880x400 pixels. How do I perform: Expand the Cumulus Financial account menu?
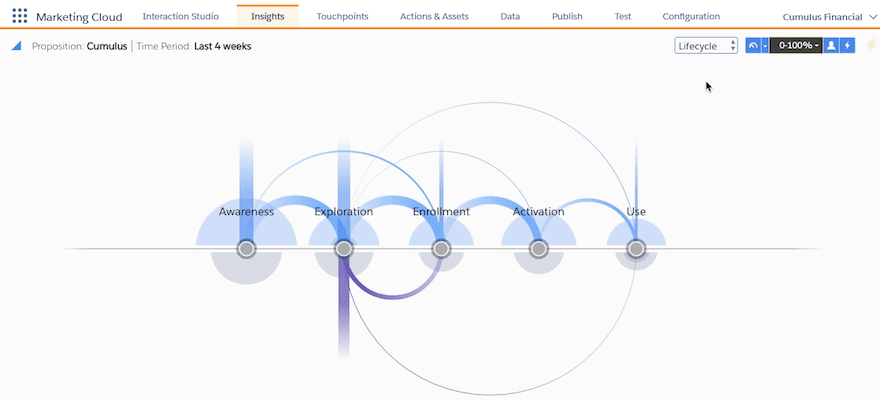pos(829,17)
